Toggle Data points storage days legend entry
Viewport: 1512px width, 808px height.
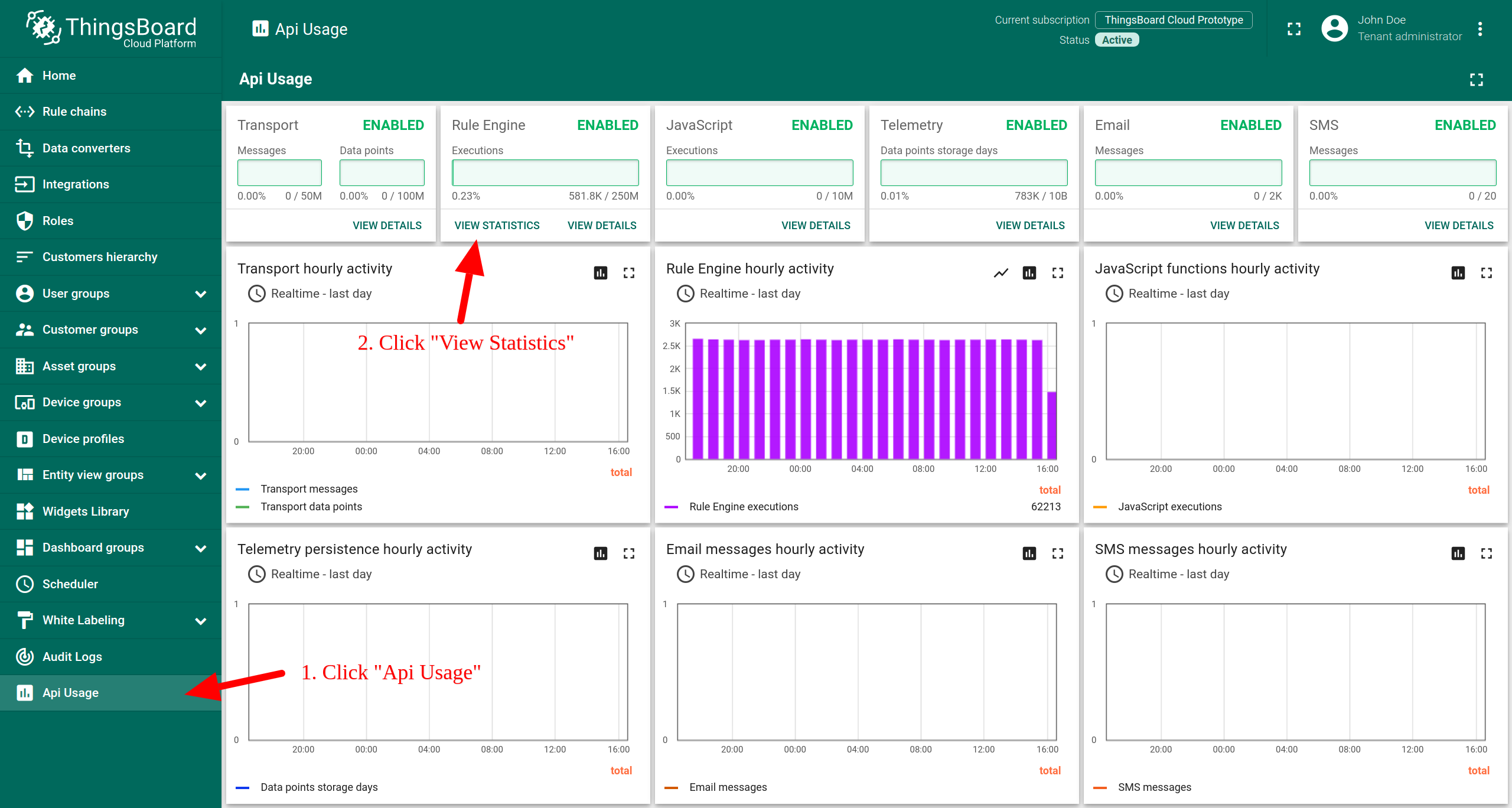click(319, 787)
